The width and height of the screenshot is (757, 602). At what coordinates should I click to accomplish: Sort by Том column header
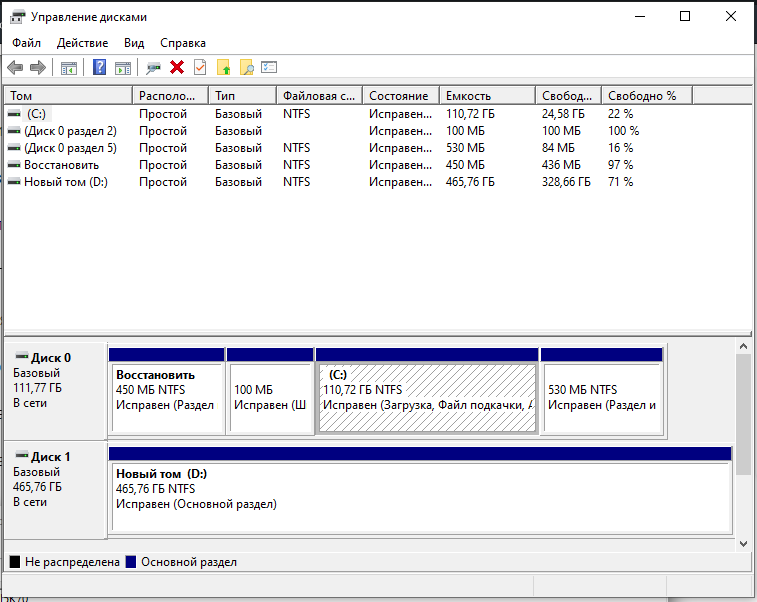(x=68, y=96)
